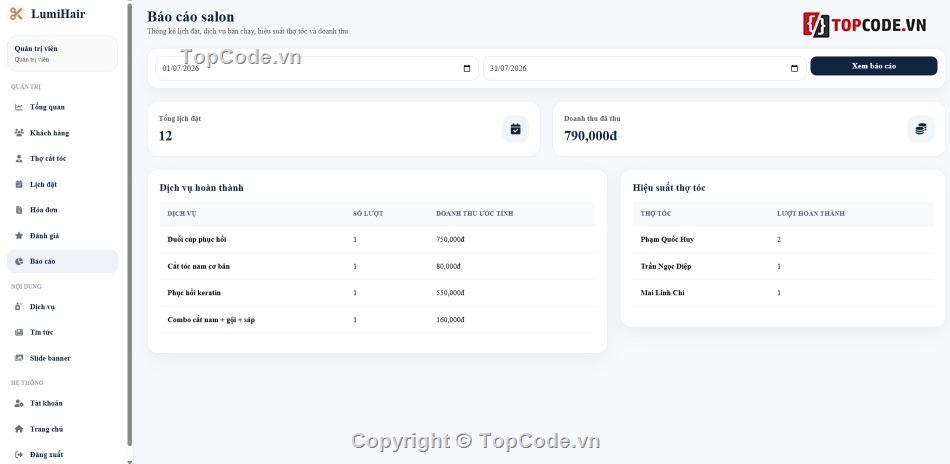Click the sidebar scrollbar down arrow

click(130, 462)
